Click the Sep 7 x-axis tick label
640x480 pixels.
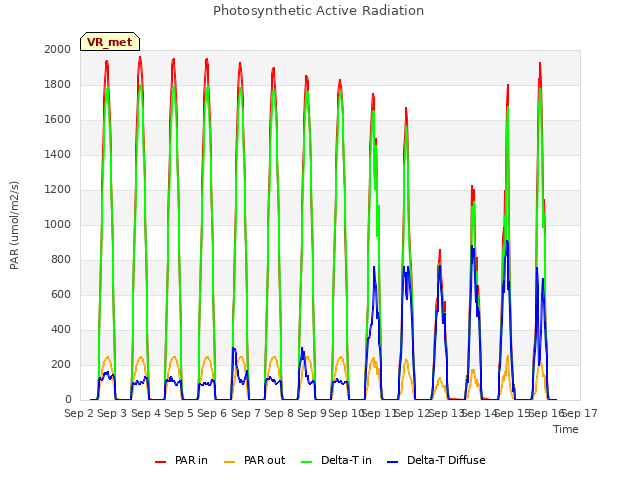click(x=246, y=413)
